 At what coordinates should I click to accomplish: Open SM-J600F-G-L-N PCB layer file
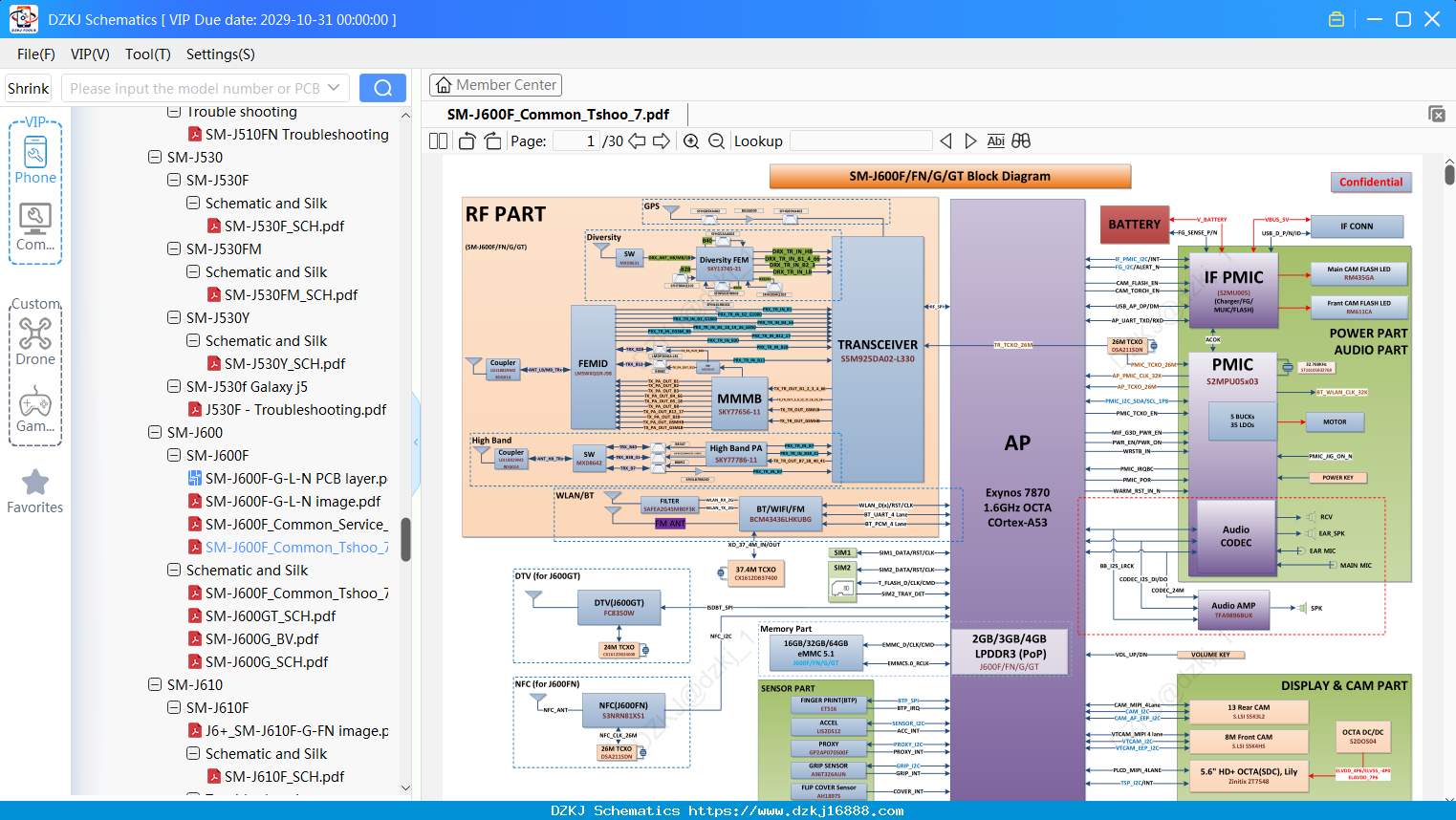coord(295,479)
